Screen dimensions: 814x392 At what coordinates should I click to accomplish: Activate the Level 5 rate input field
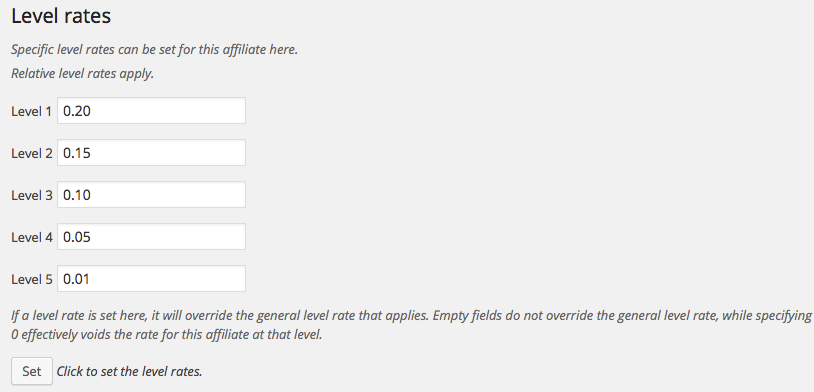(151, 279)
